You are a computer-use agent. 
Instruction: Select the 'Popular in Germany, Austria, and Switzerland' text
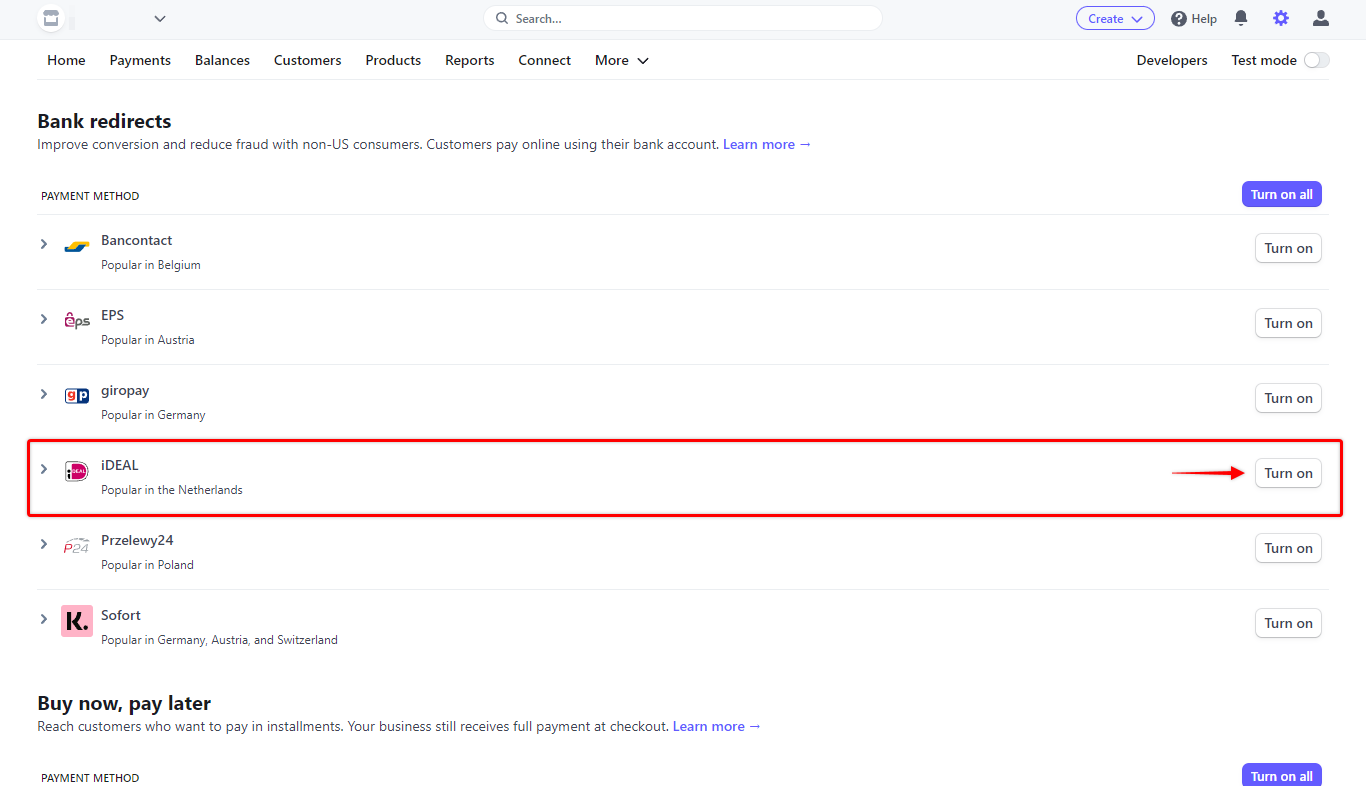(x=219, y=640)
